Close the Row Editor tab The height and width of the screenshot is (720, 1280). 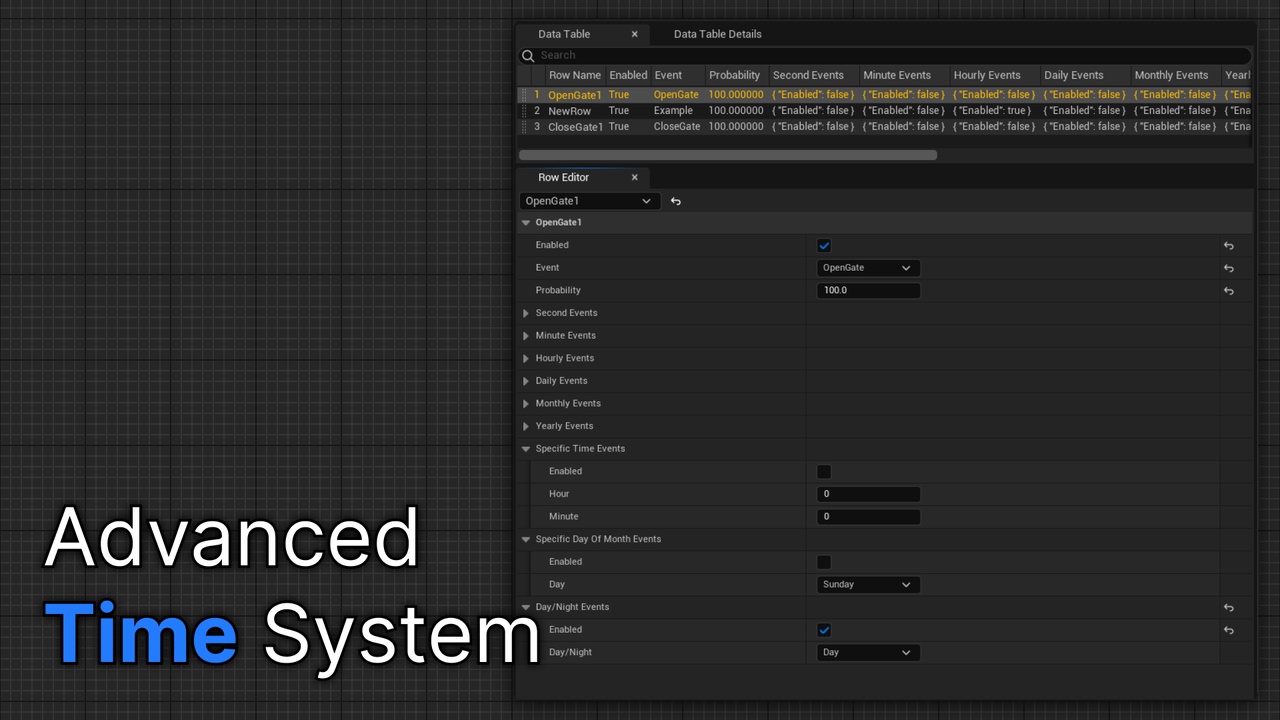tap(634, 177)
